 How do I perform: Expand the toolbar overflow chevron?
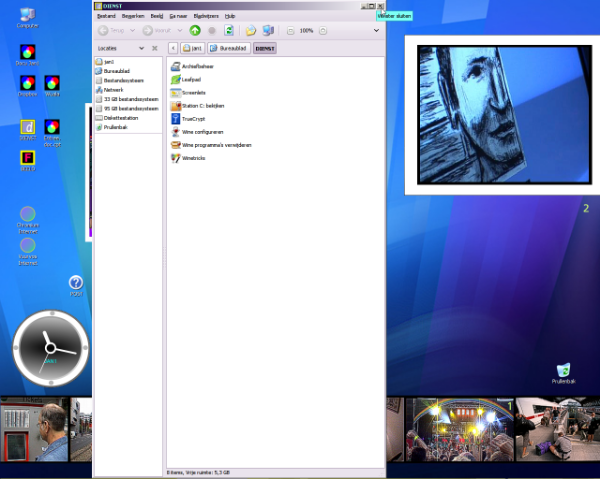[x=376, y=31]
